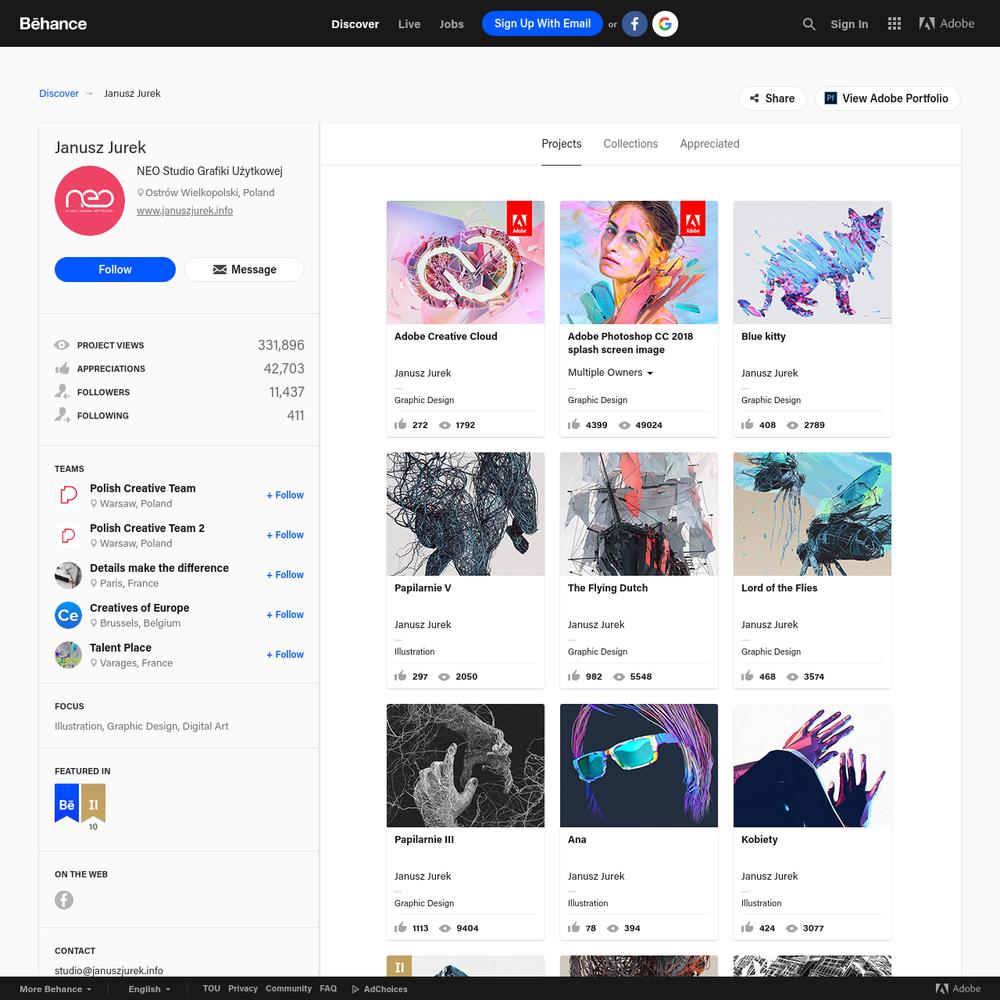Click the Message button
The image size is (1000, 1000).
(244, 270)
